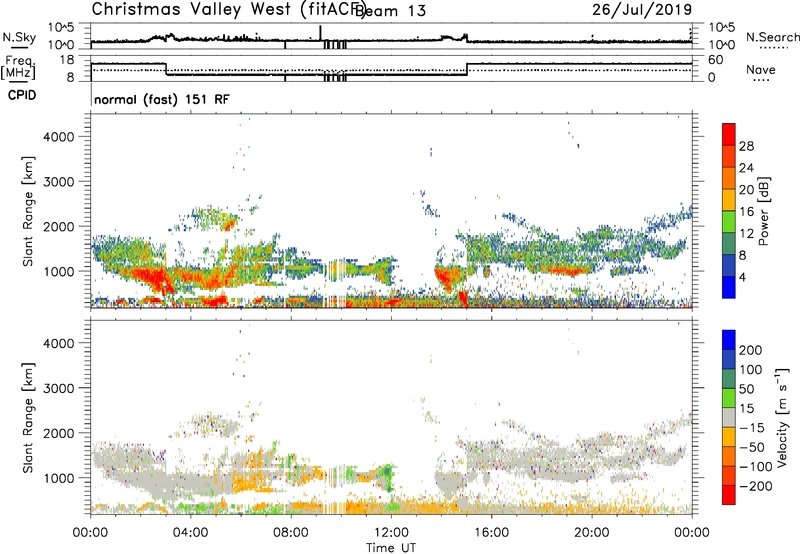Pick the light green segment of Power colorbar
The width and height of the screenshot is (800, 554).
[x=729, y=222]
